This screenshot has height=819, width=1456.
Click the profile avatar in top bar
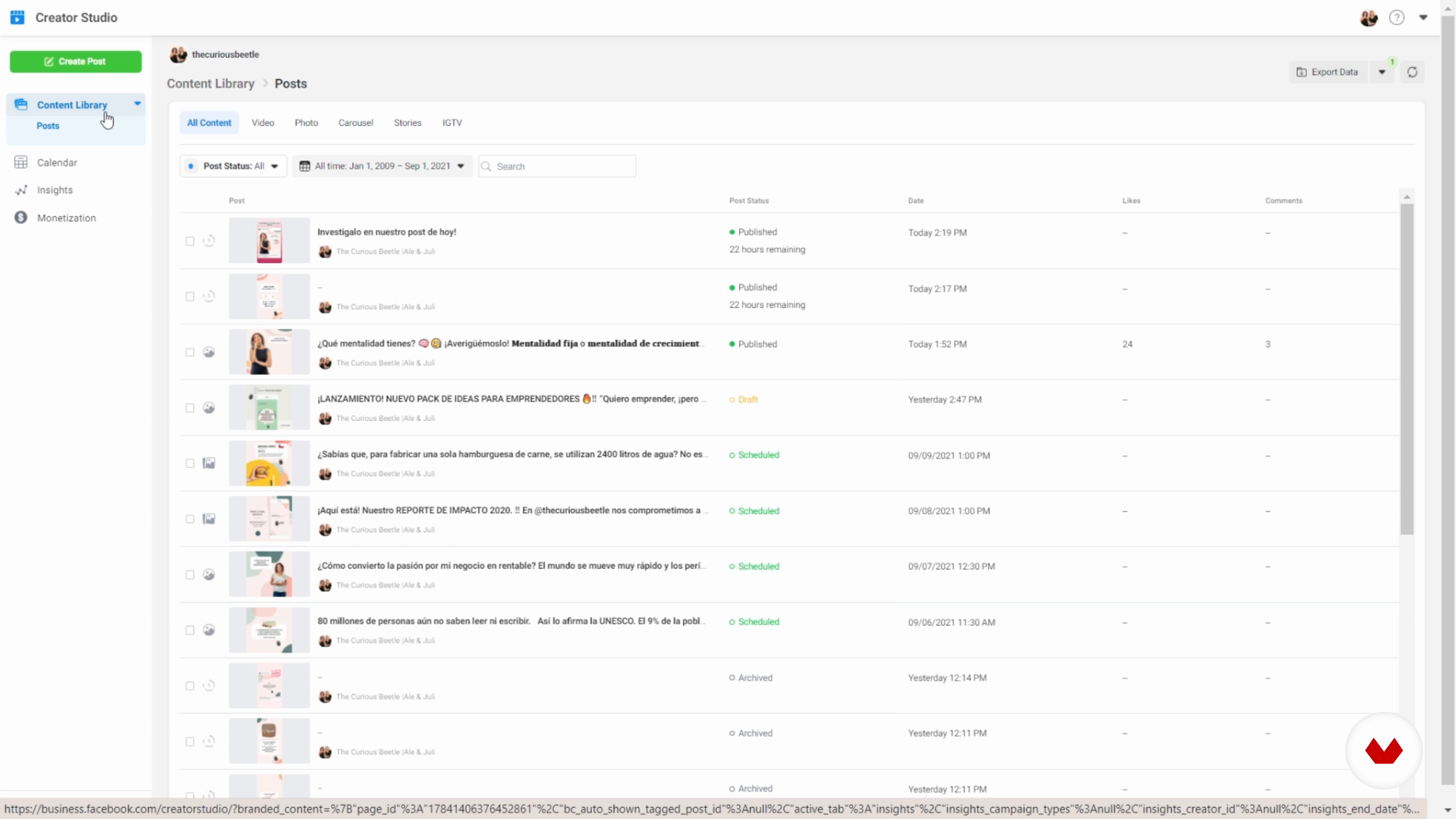[x=1368, y=17]
